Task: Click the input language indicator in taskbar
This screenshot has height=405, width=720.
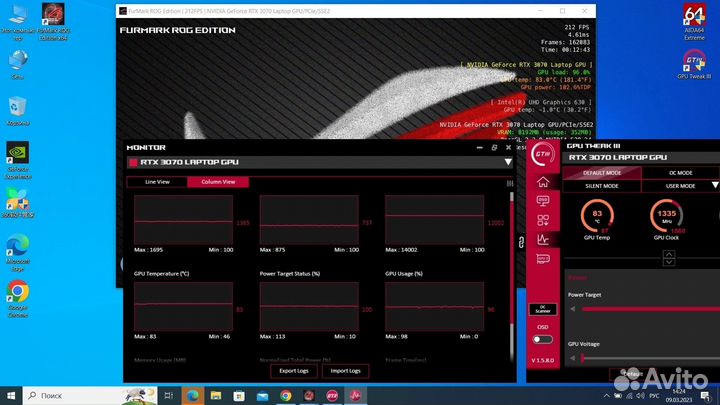Action: point(654,395)
